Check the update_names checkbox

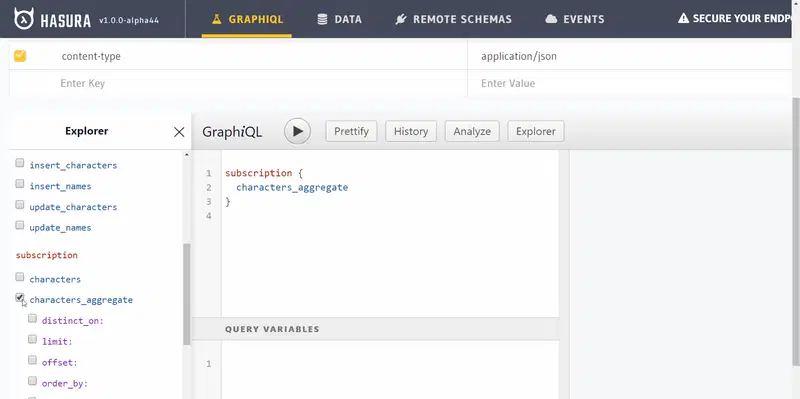coord(19,225)
